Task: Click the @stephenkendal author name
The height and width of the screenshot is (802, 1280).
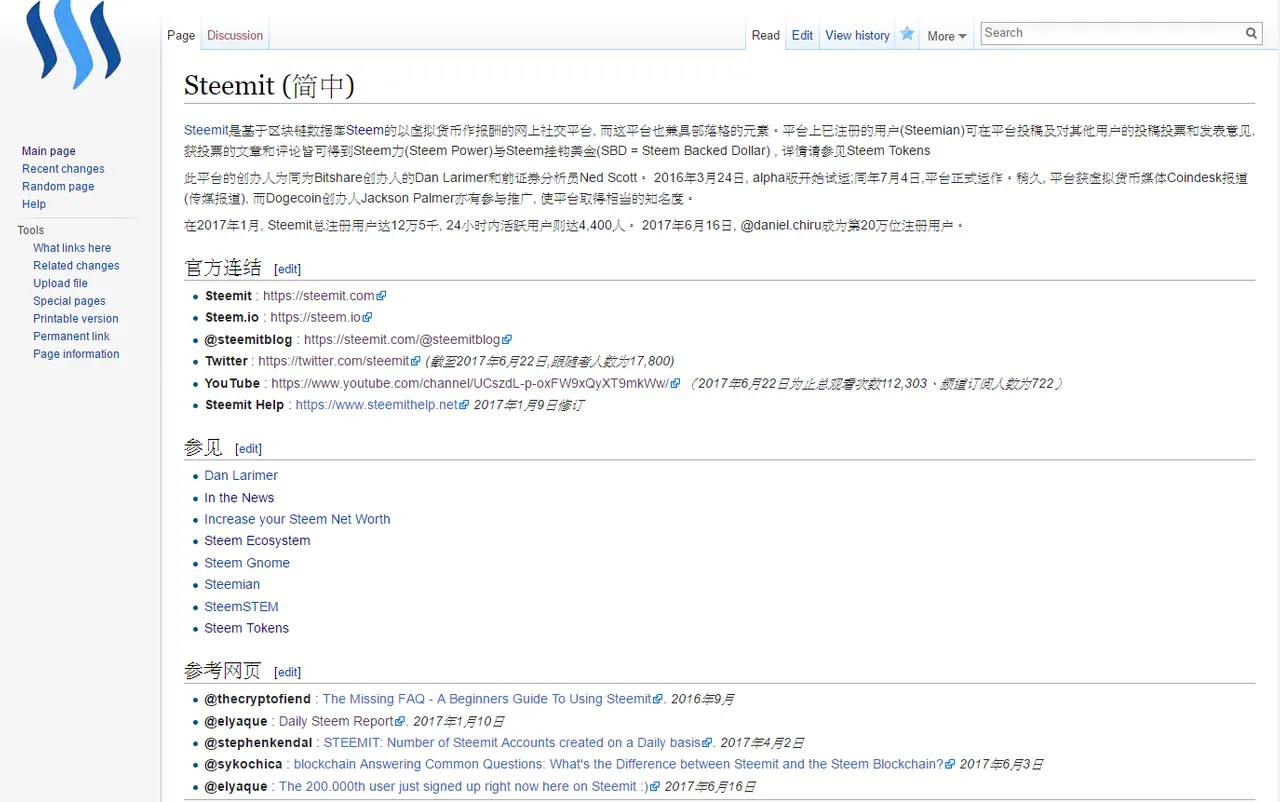Action: click(x=258, y=743)
